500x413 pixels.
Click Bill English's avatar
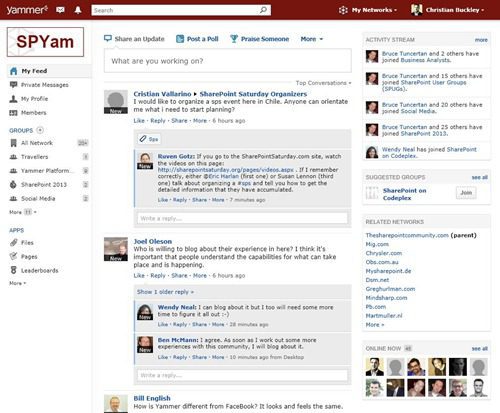[x=116, y=404]
